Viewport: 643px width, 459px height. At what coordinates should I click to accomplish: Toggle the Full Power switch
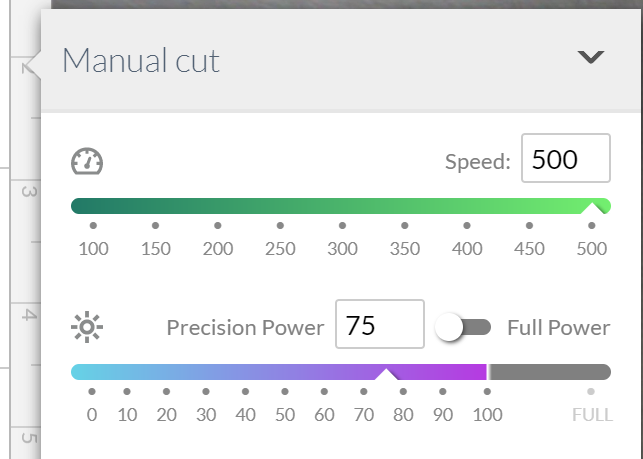(x=464, y=327)
